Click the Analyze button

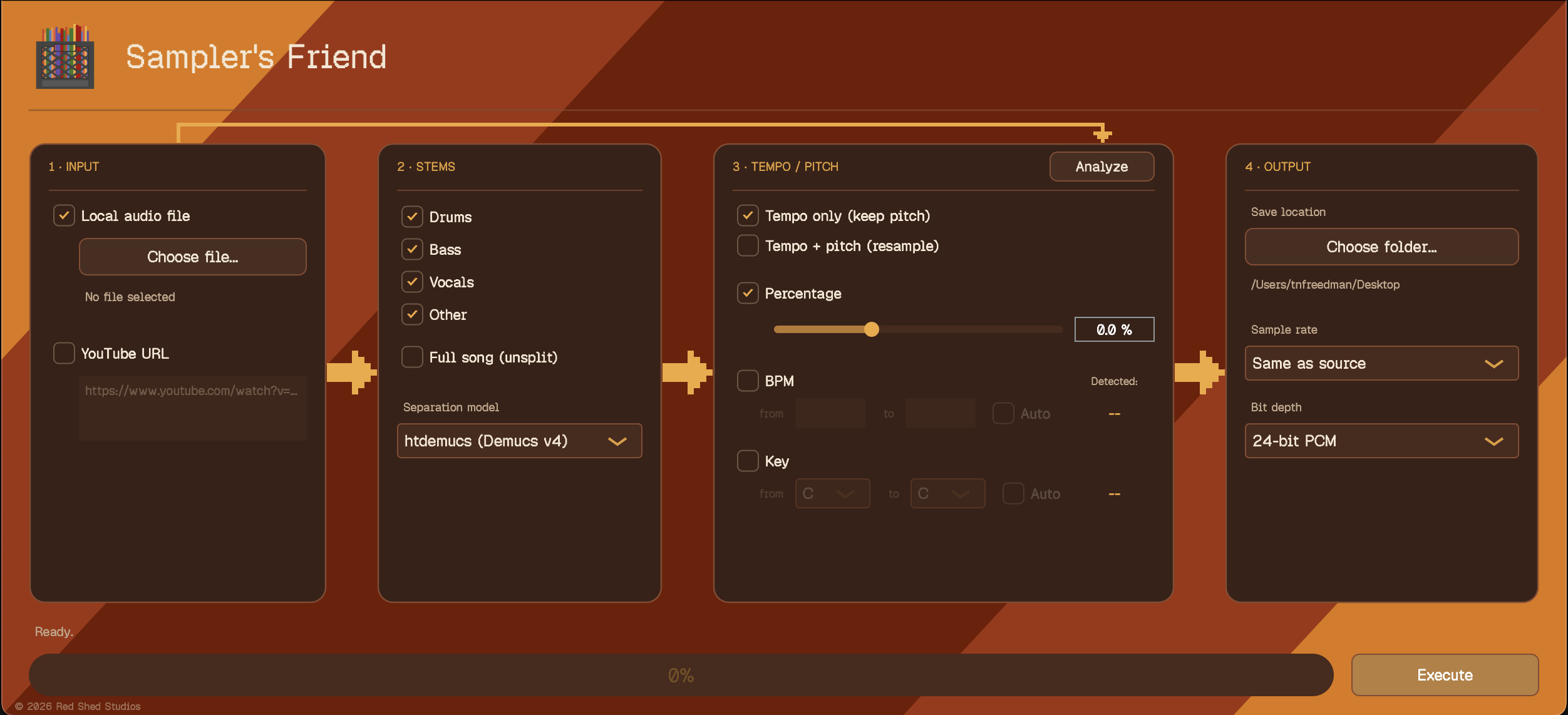[1101, 167]
